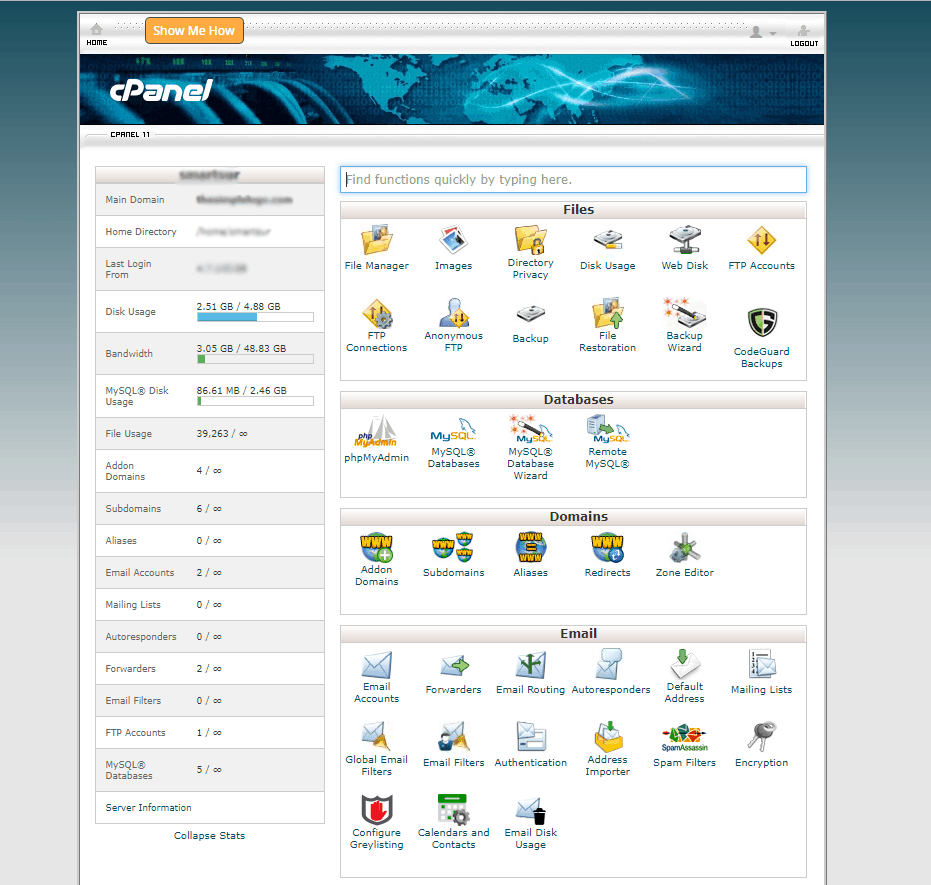Select the '3.05 GB / 48.83 GB' bandwidth value

point(241,348)
